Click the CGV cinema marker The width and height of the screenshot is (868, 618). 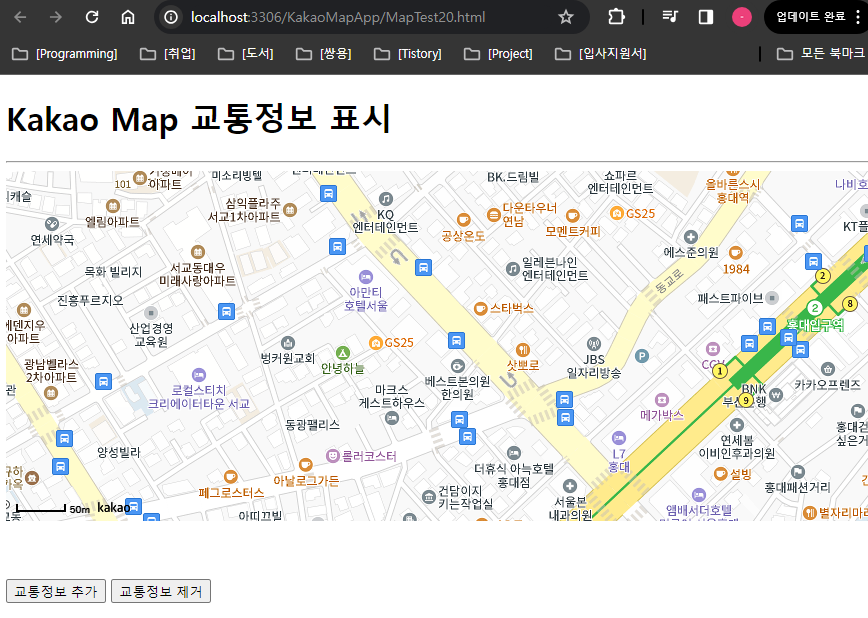click(712, 349)
